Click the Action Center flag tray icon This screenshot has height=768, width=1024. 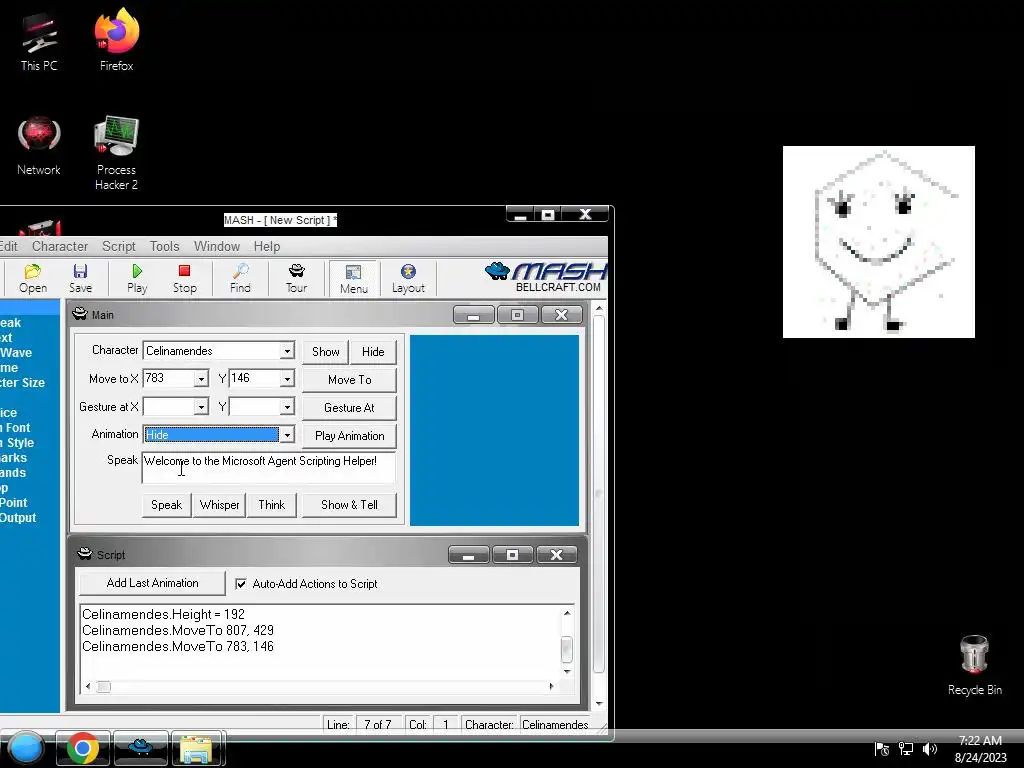(x=882, y=749)
